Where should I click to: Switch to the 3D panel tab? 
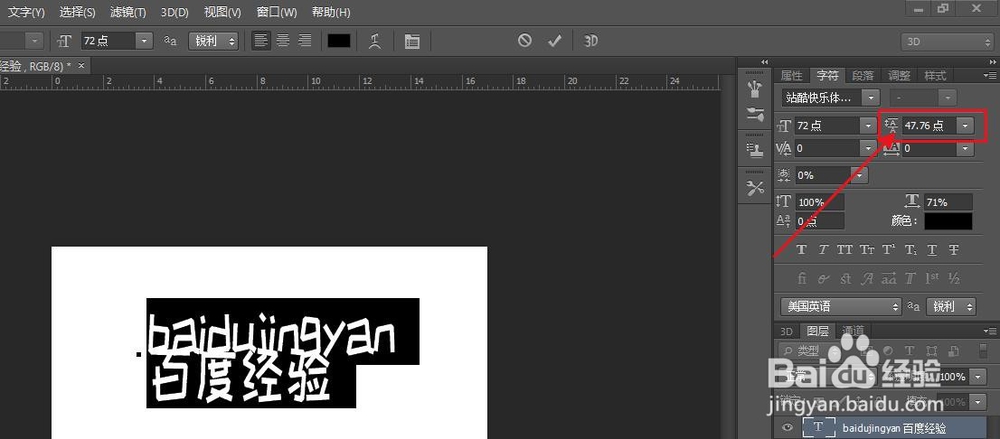coord(786,331)
